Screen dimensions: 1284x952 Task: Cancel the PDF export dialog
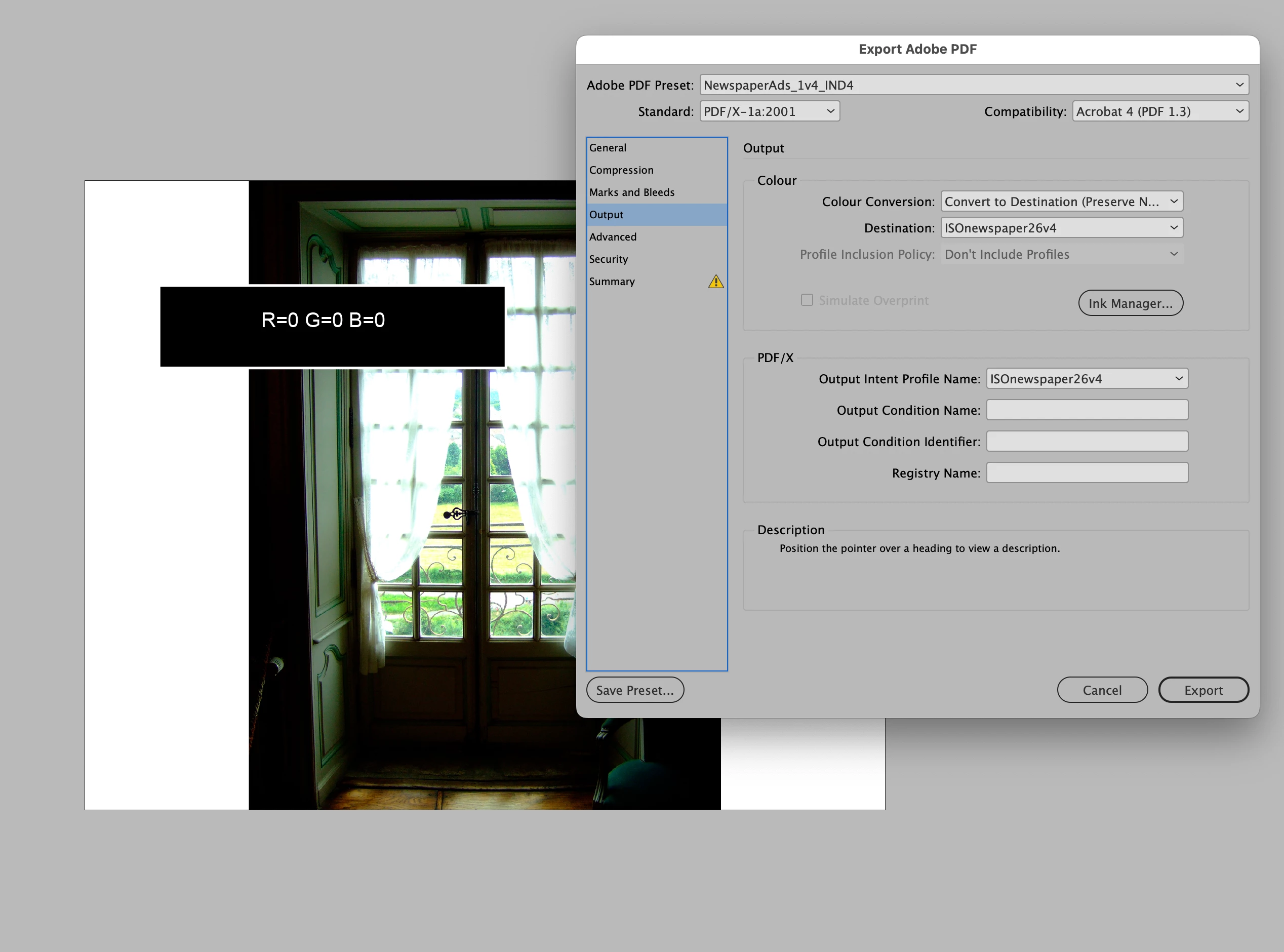coord(1101,690)
